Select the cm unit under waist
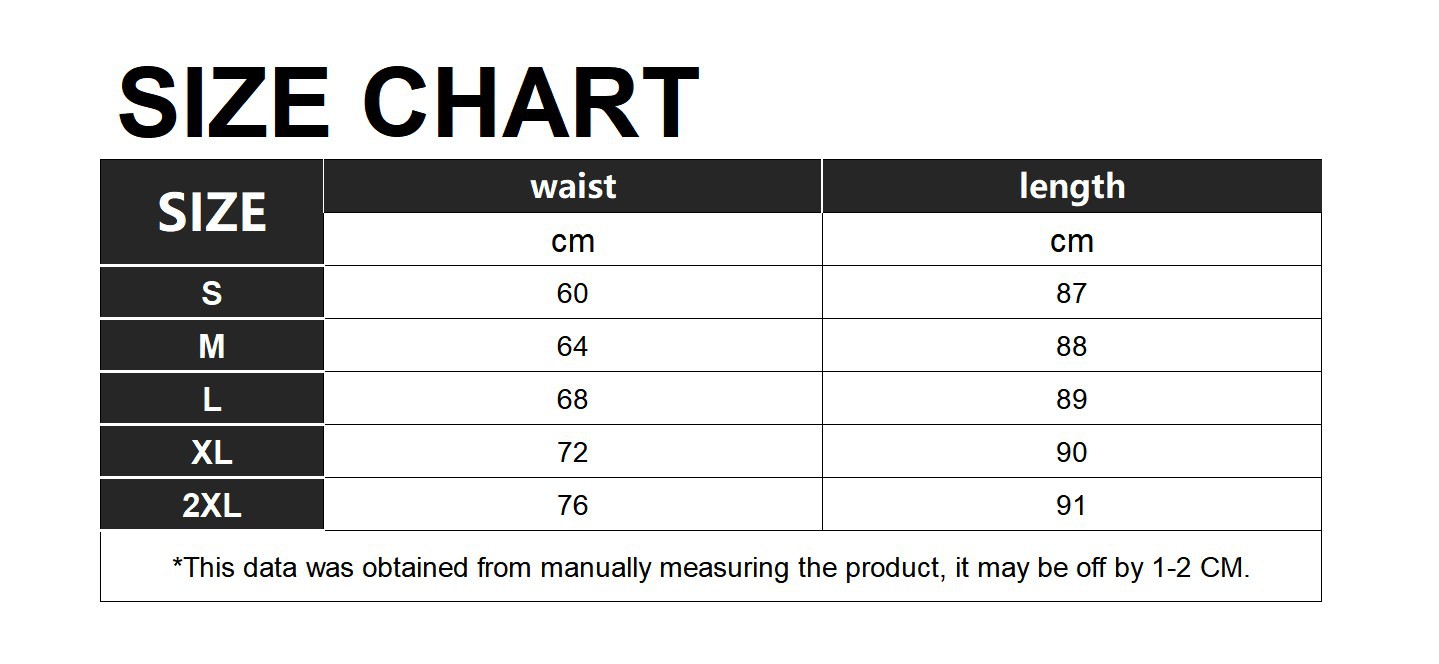This screenshot has height=664, width=1439. [x=573, y=241]
